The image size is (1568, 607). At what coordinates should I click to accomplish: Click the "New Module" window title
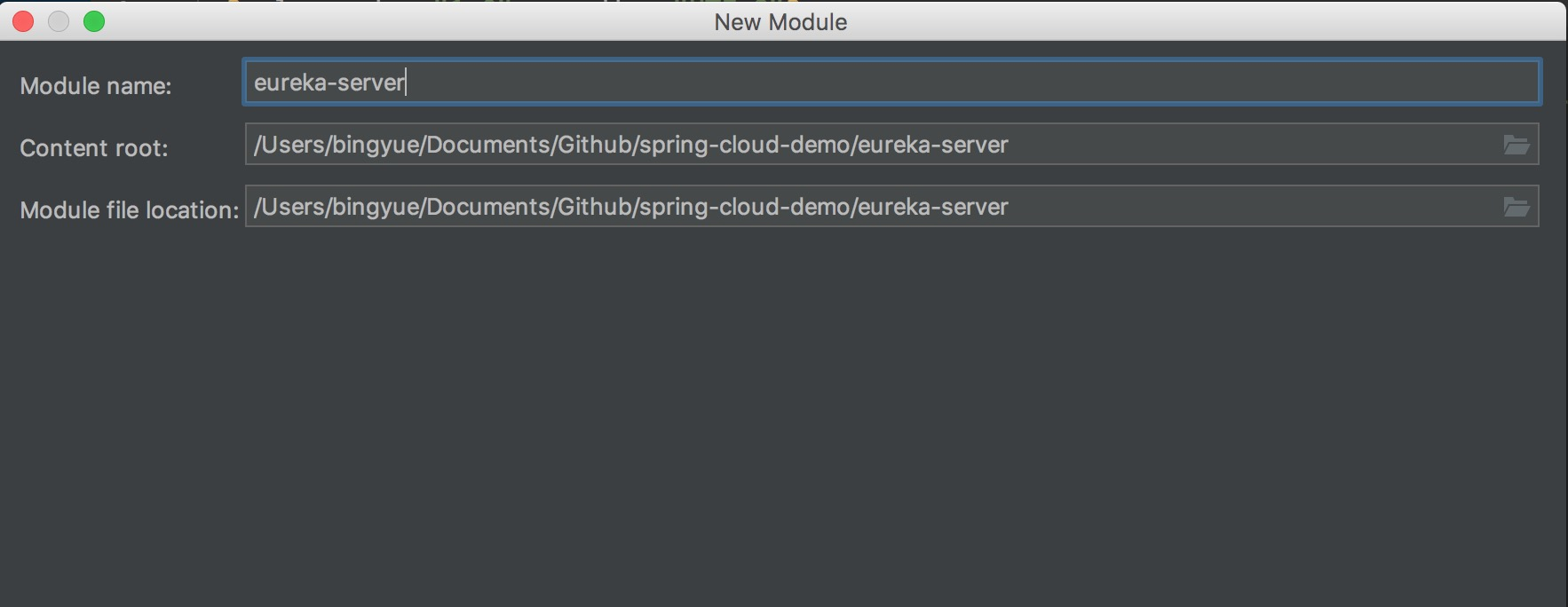[x=780, y=22]
